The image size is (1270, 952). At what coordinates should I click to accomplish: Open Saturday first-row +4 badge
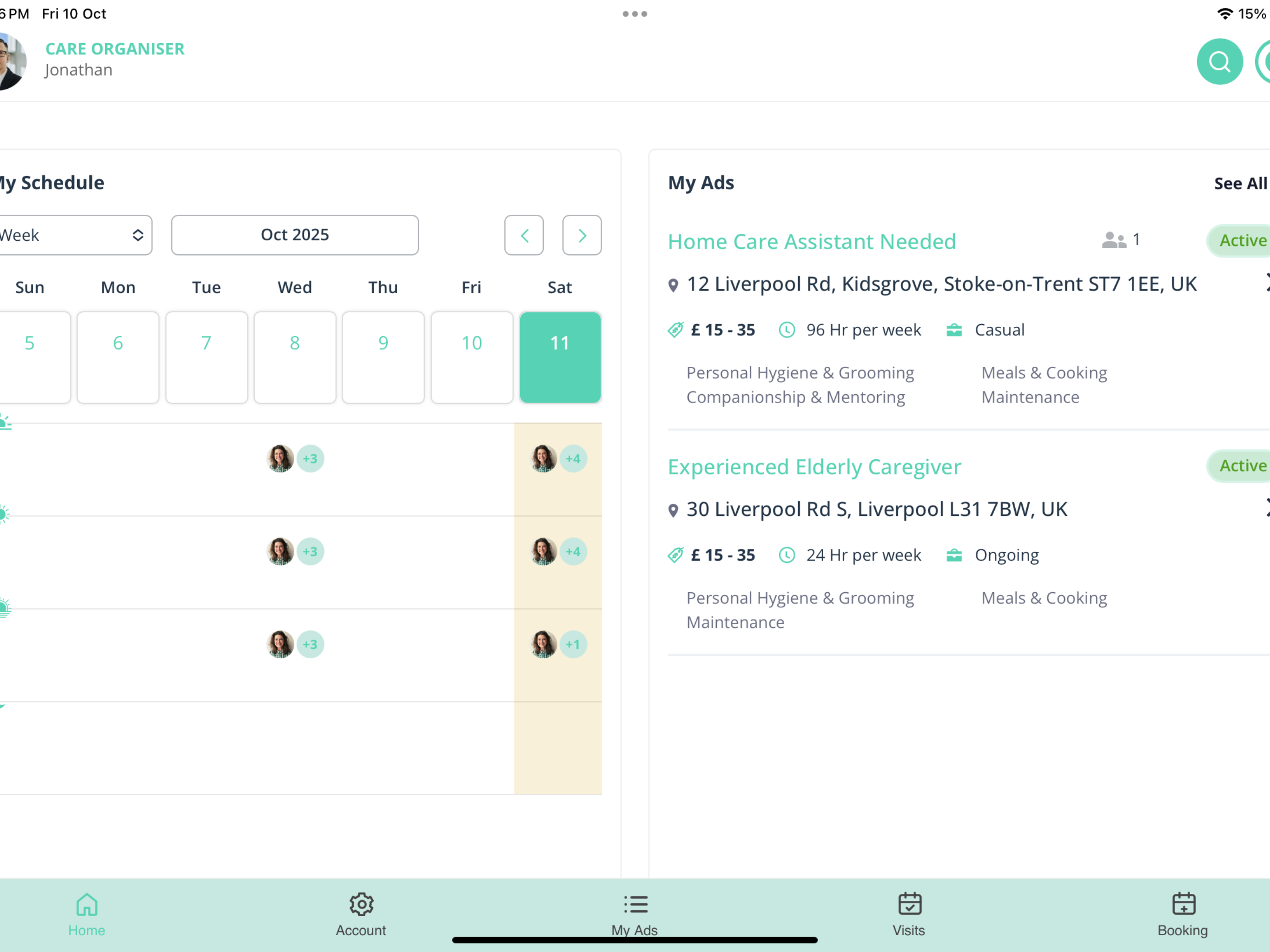pyautogui.click(x=574, y=459)
